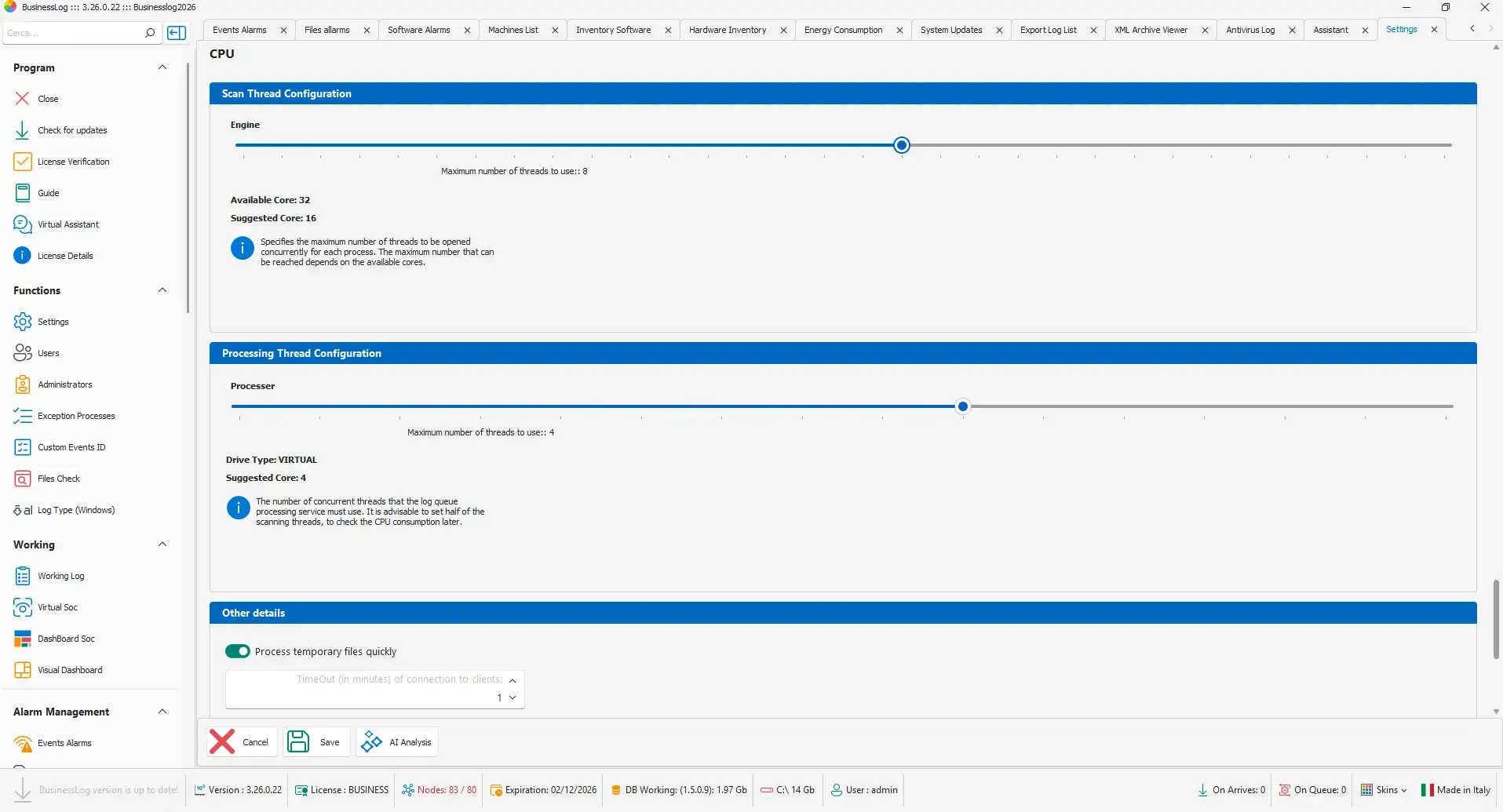1503x812 pixels.
Task: Open the Skins dropdown
Action: 1384,790
